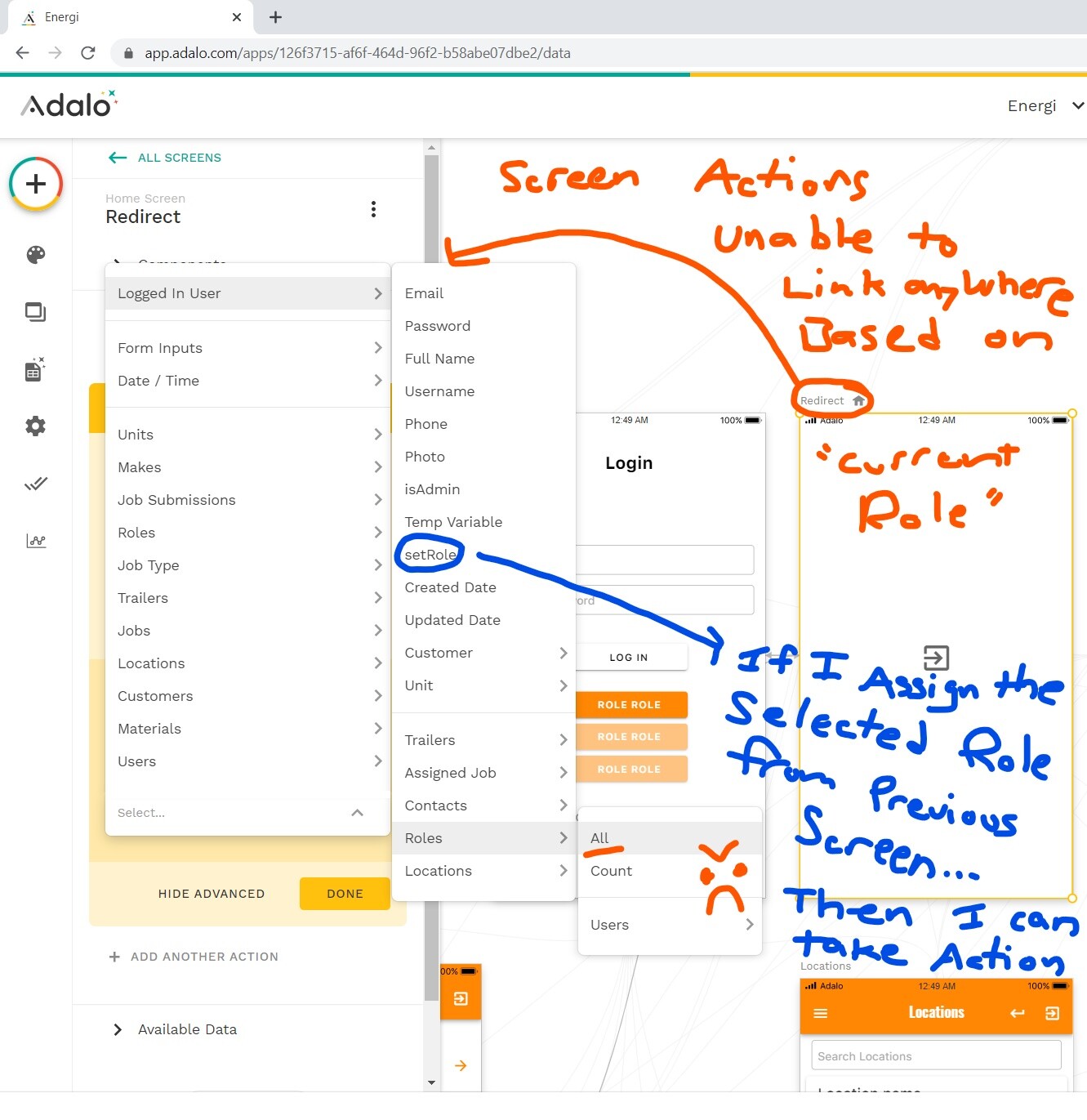The width and height of the screenshot is (1087, 1120).
Task: Open the Screens panel icon
Action: coord(36,312)
